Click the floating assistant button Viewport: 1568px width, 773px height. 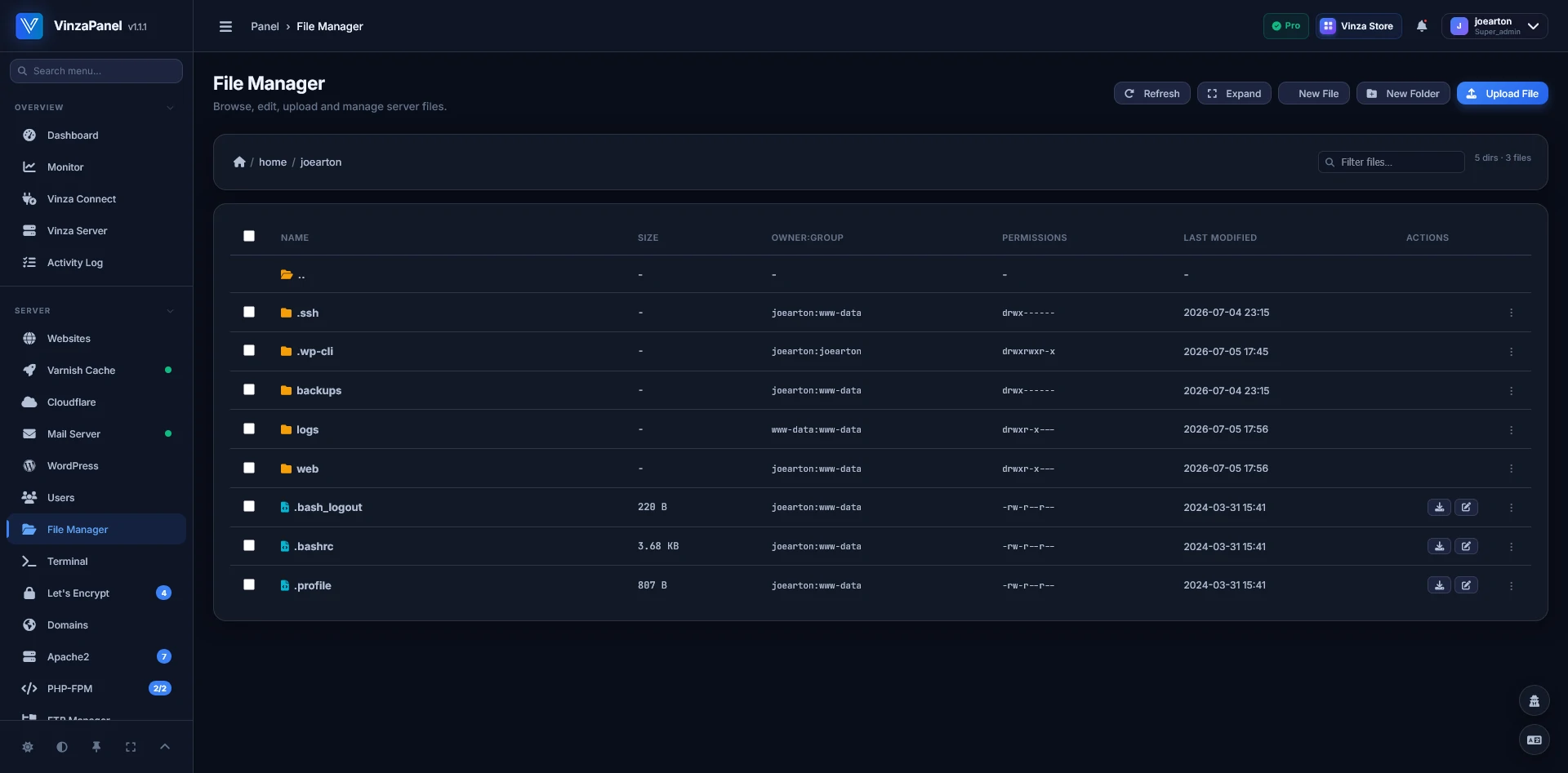coord(1534,700)
